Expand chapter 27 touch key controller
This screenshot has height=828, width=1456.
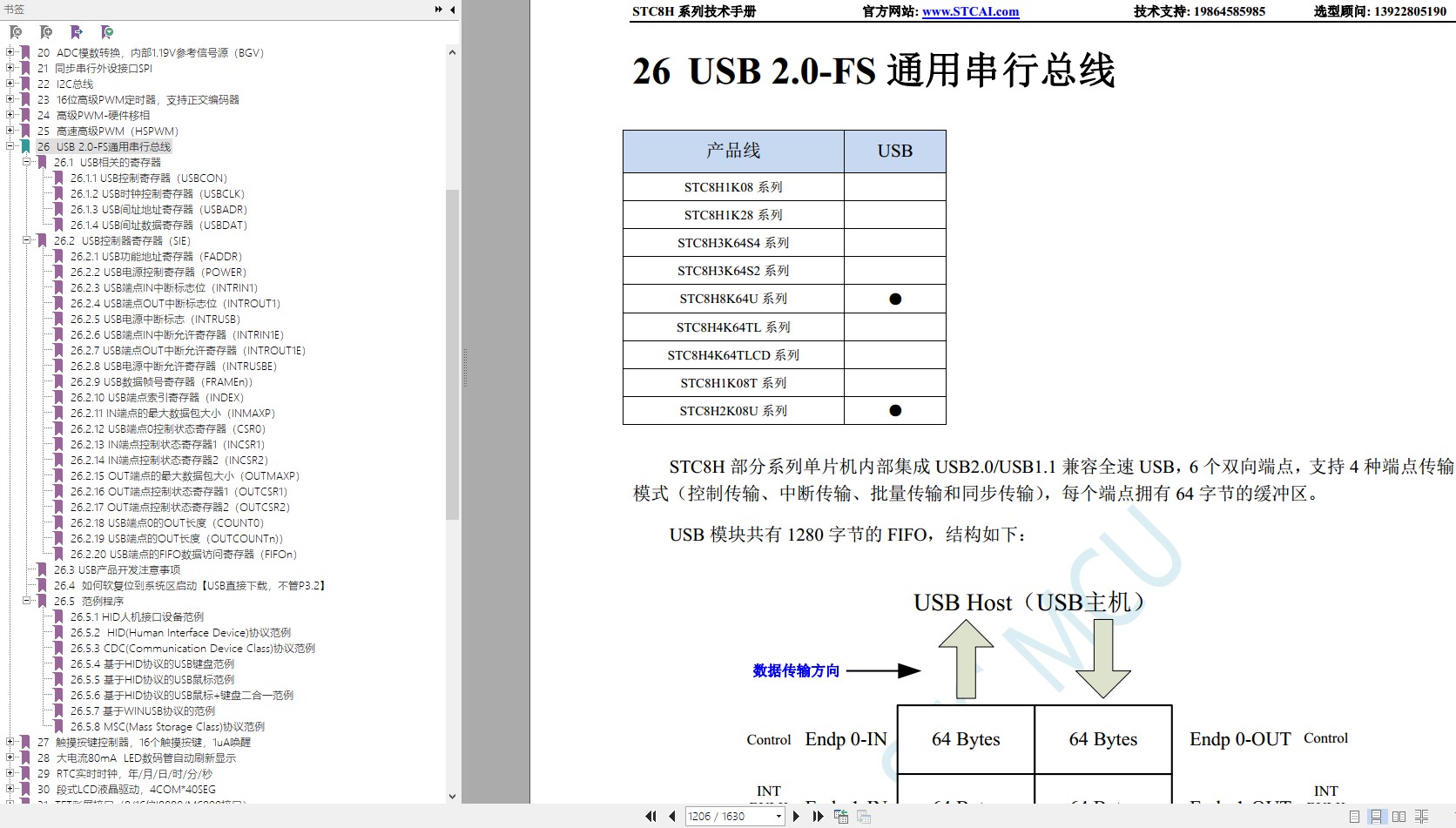(x=10, y=742)
